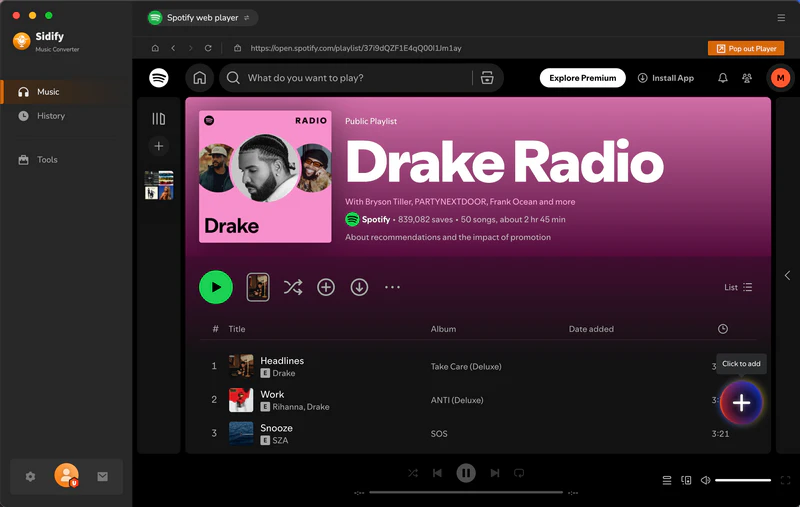Switch to History in Sidify sidebar
This screenshot has width=800, height=507.
[50, 116]
